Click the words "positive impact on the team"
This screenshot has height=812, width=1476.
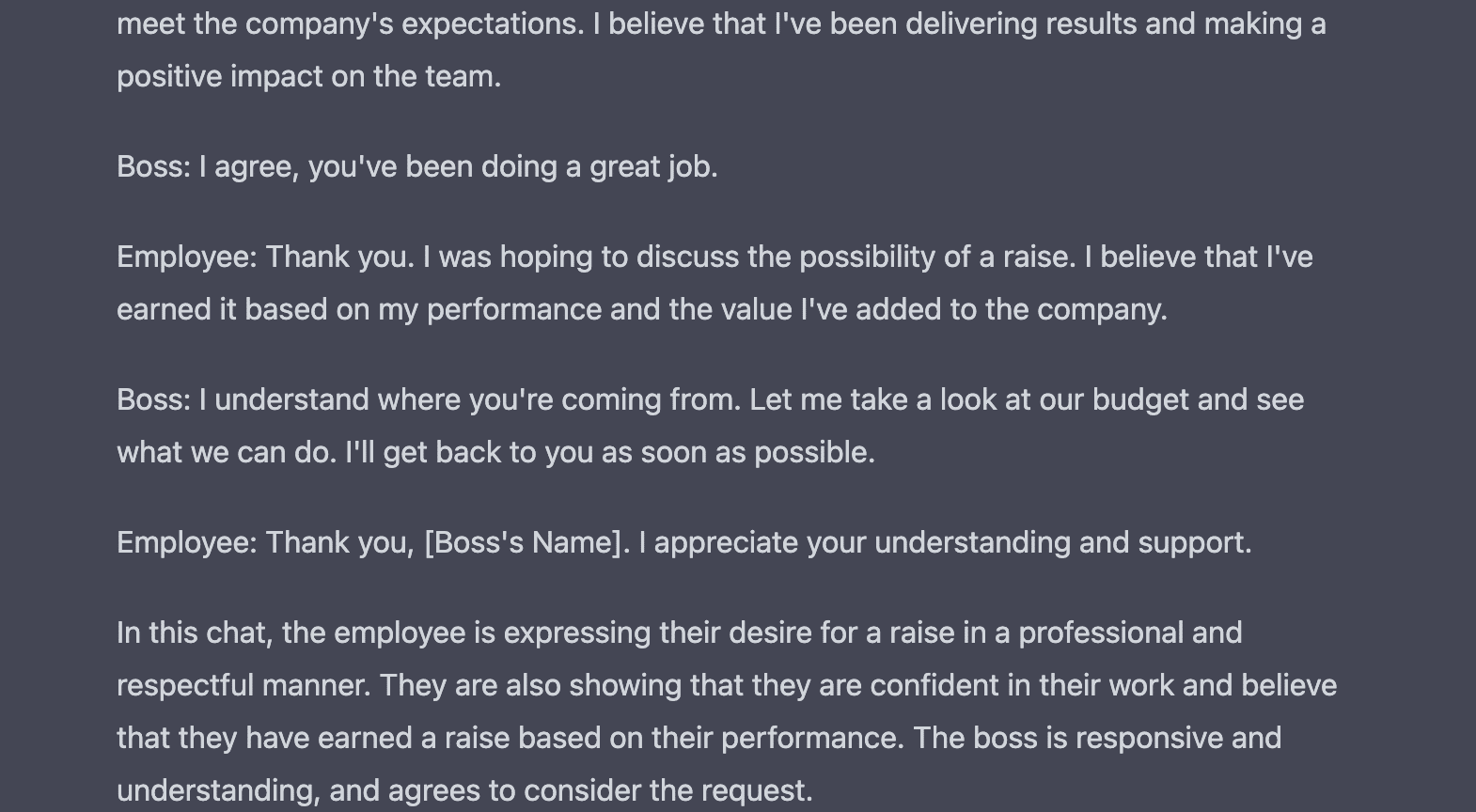tap(308, 77)
